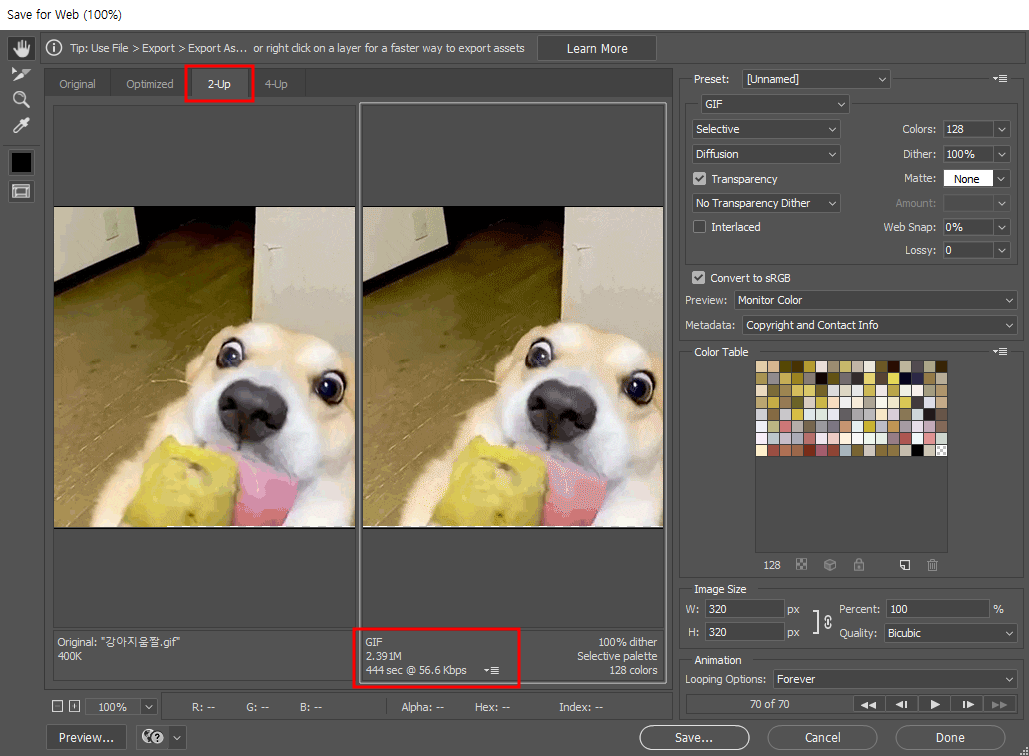The image size is (1029, 756).
Task: Open the Preset dropdown
Action: coord(816,79)
